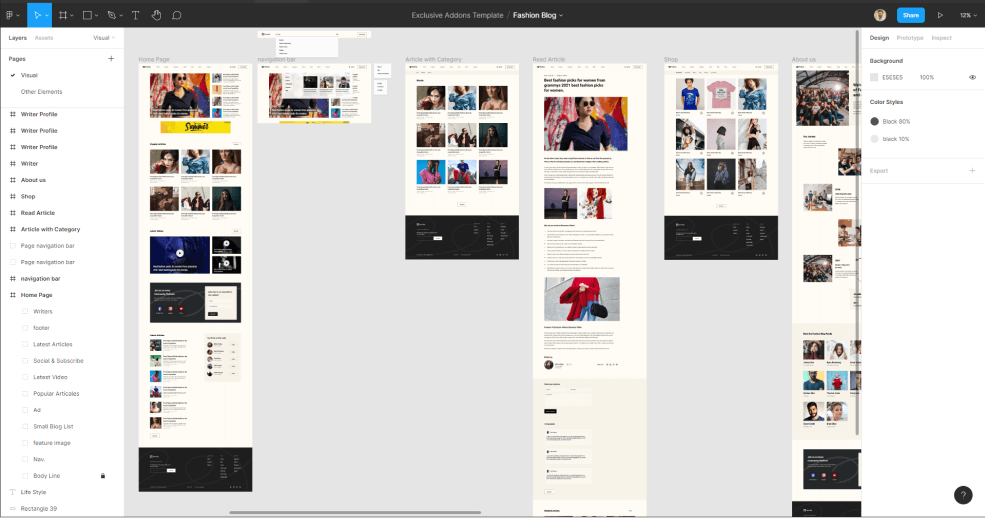Click the Read Article frame label on canvas
The image size is (988, 518).
[x=548, y=60]
